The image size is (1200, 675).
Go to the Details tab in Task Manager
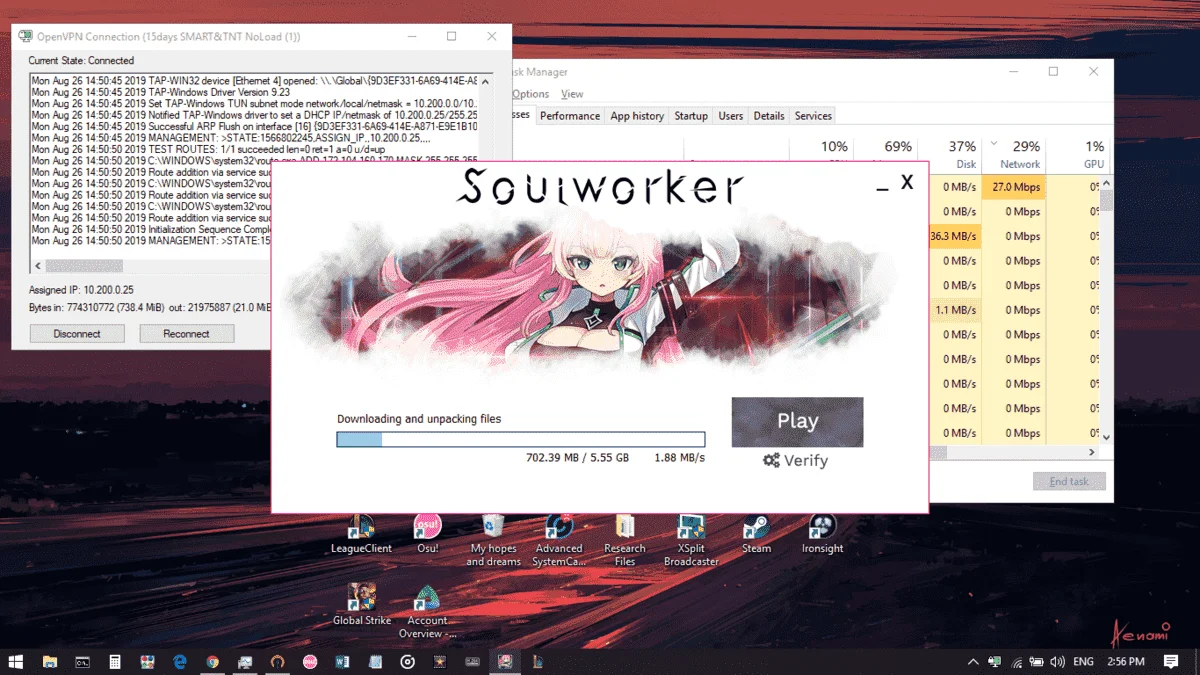click(x=769, y=116)
